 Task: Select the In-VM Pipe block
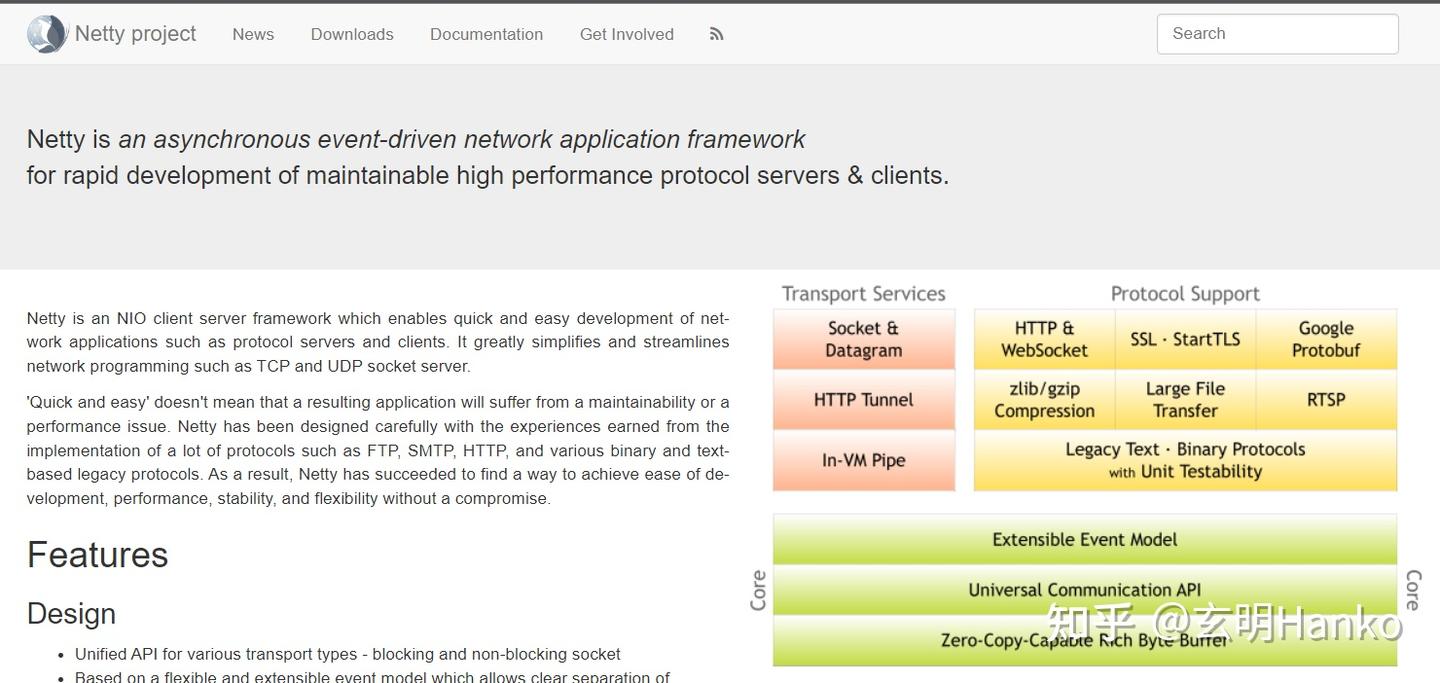point(863,460)
